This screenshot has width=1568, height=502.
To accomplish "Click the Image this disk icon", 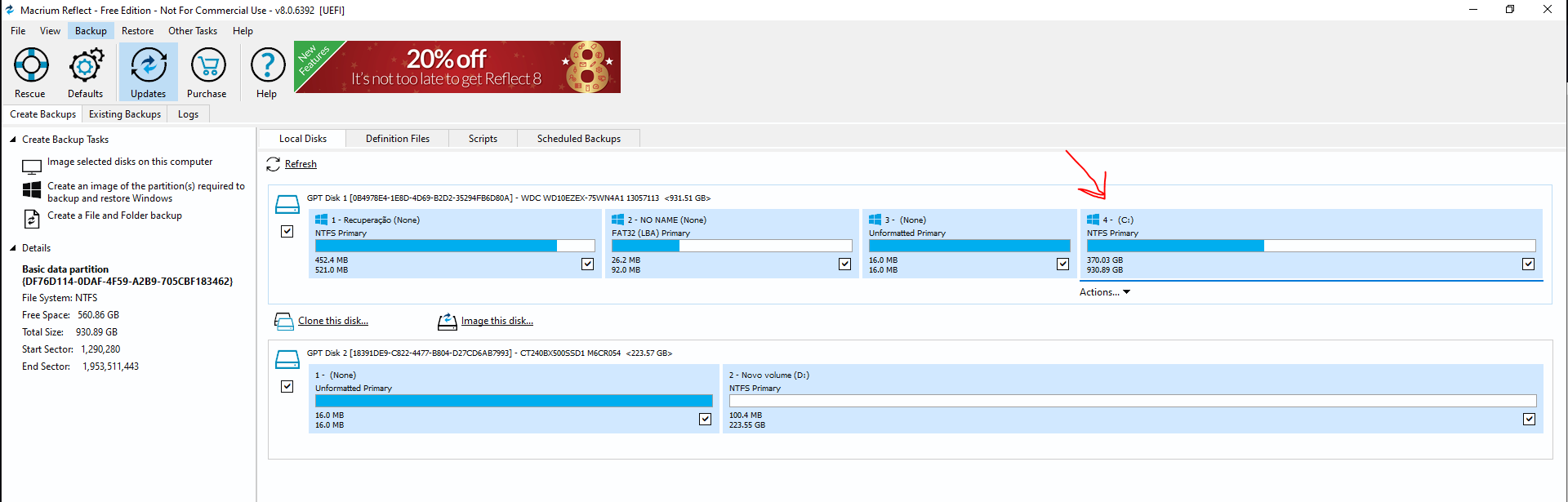I will pos(448,322).
